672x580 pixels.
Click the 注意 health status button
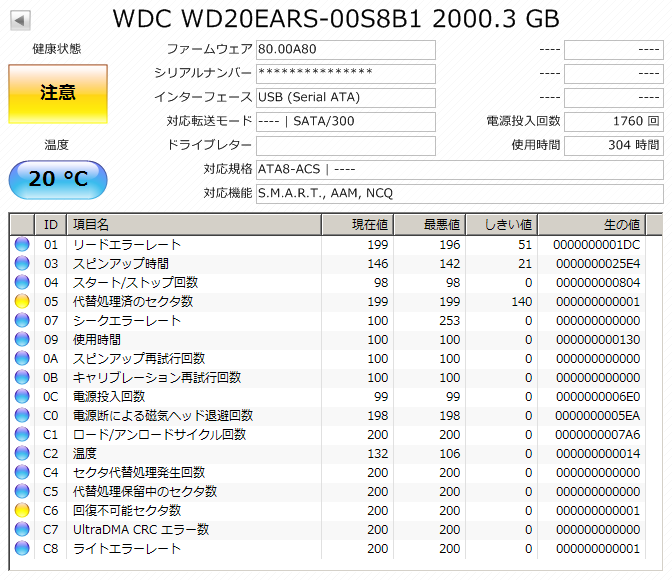click(58, 94)
